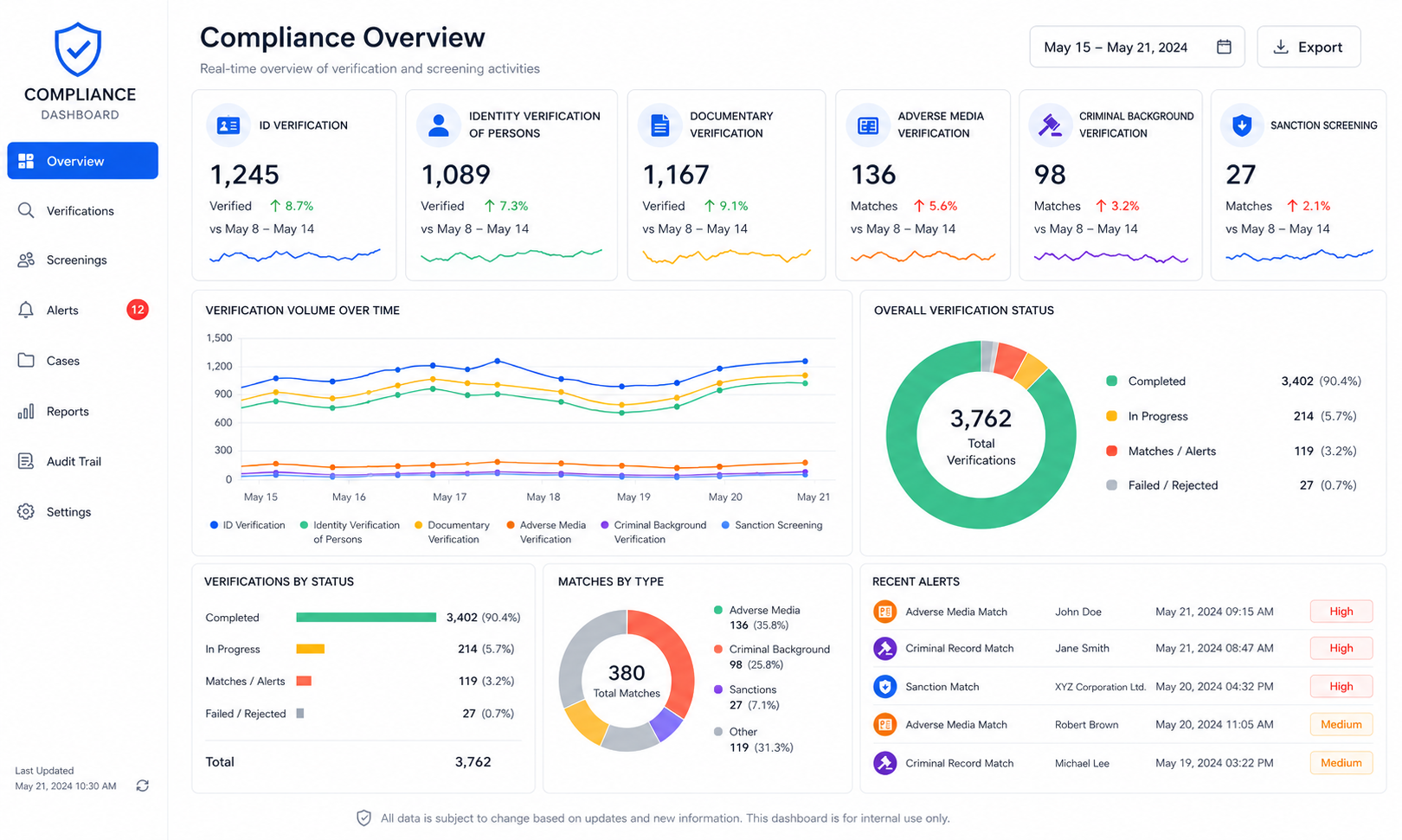Click the 3,762 Total Verifications donut center

[981, 436]
